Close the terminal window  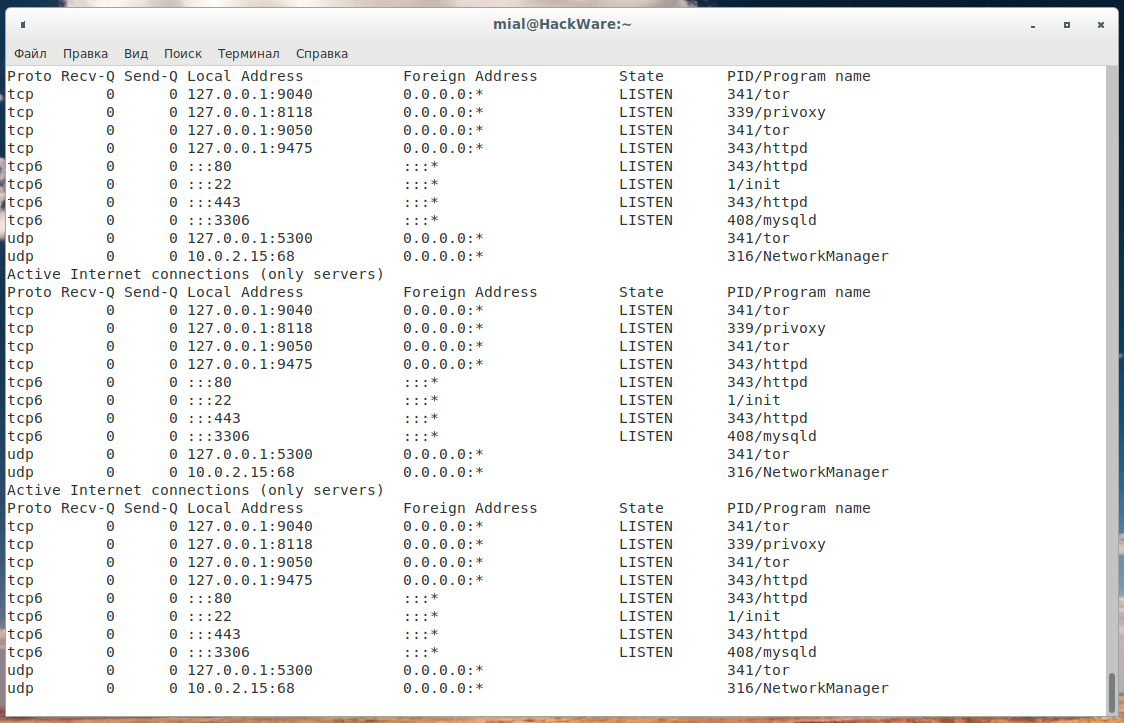[x=1099, y=24]
